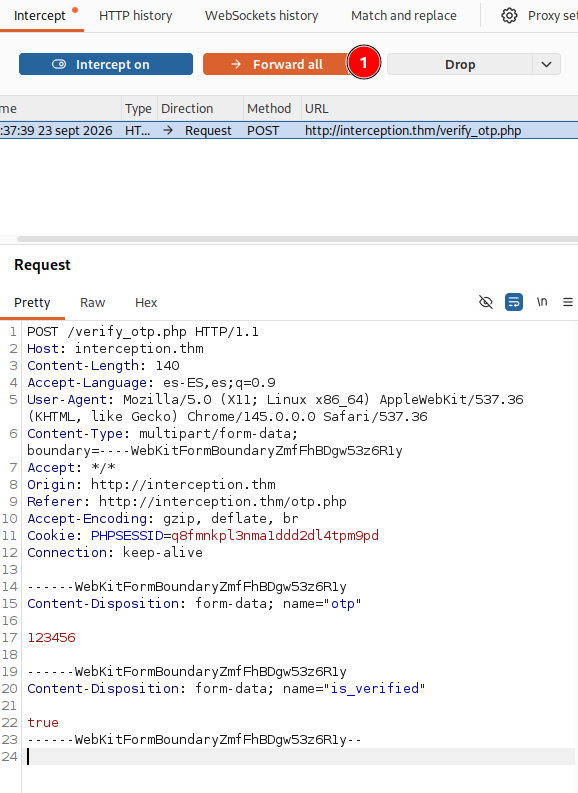Toggle hide non-printable eye-slash icon
The image size is (578, 793).
coord(486,302)
